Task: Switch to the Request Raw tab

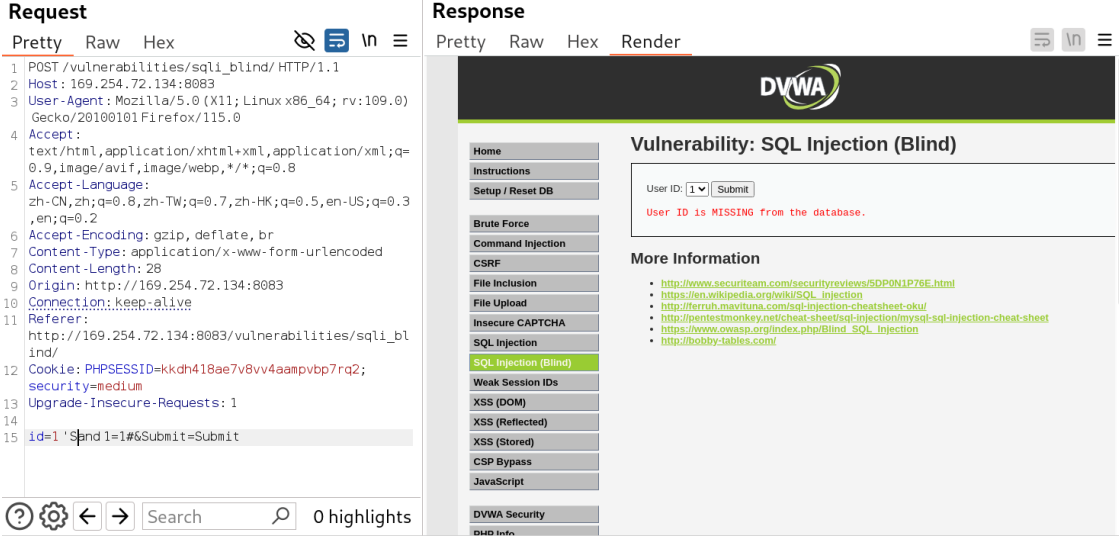Action: click(x=103, y=42)
